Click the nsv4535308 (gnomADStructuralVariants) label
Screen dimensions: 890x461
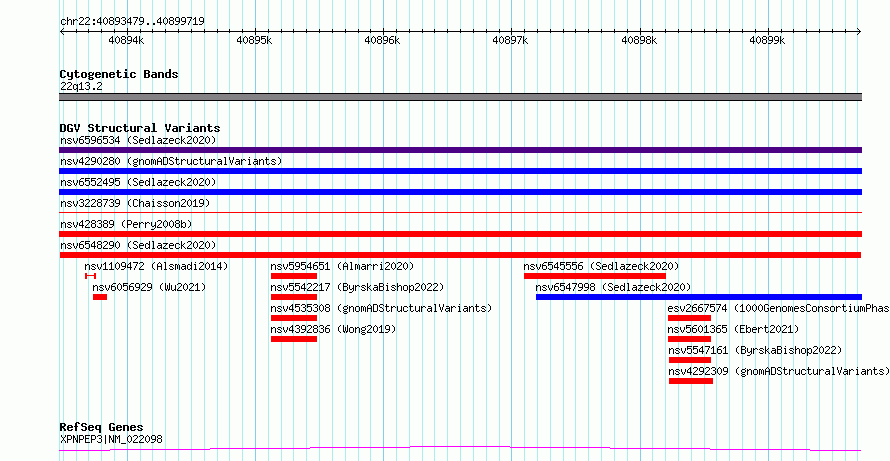pyautogui.click(x=381, y=308)
